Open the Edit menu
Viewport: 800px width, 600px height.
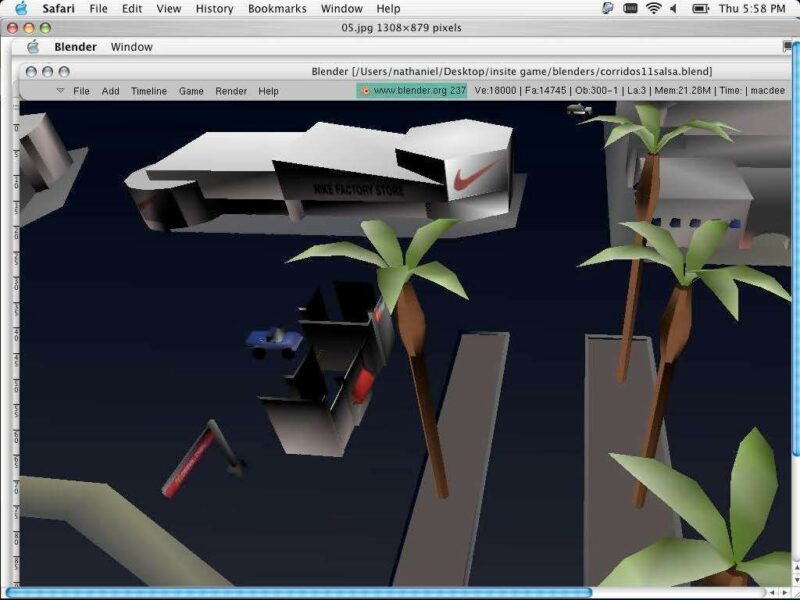point(132,9)
